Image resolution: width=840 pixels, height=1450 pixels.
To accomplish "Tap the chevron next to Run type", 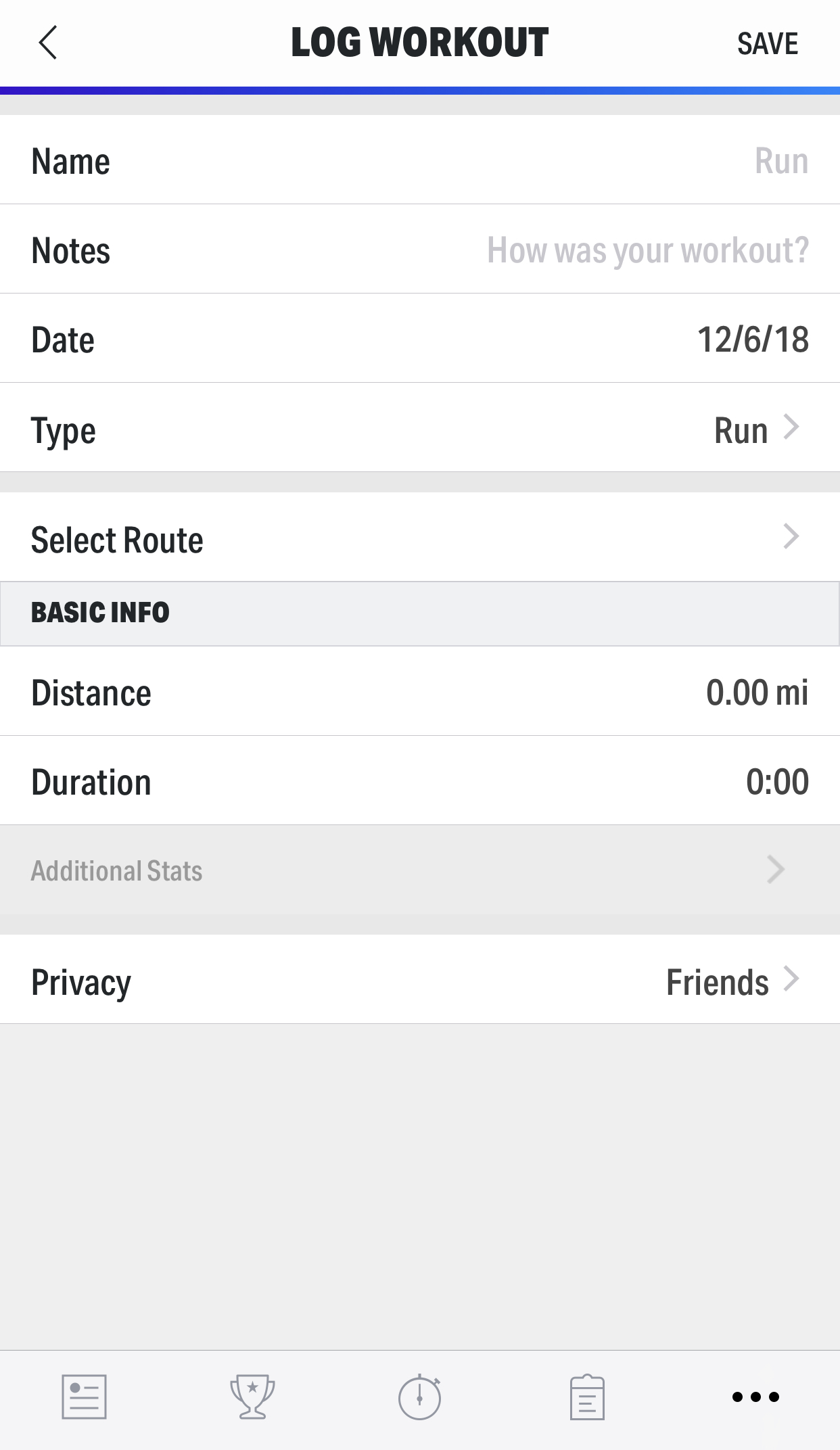I will click(791, 427).
